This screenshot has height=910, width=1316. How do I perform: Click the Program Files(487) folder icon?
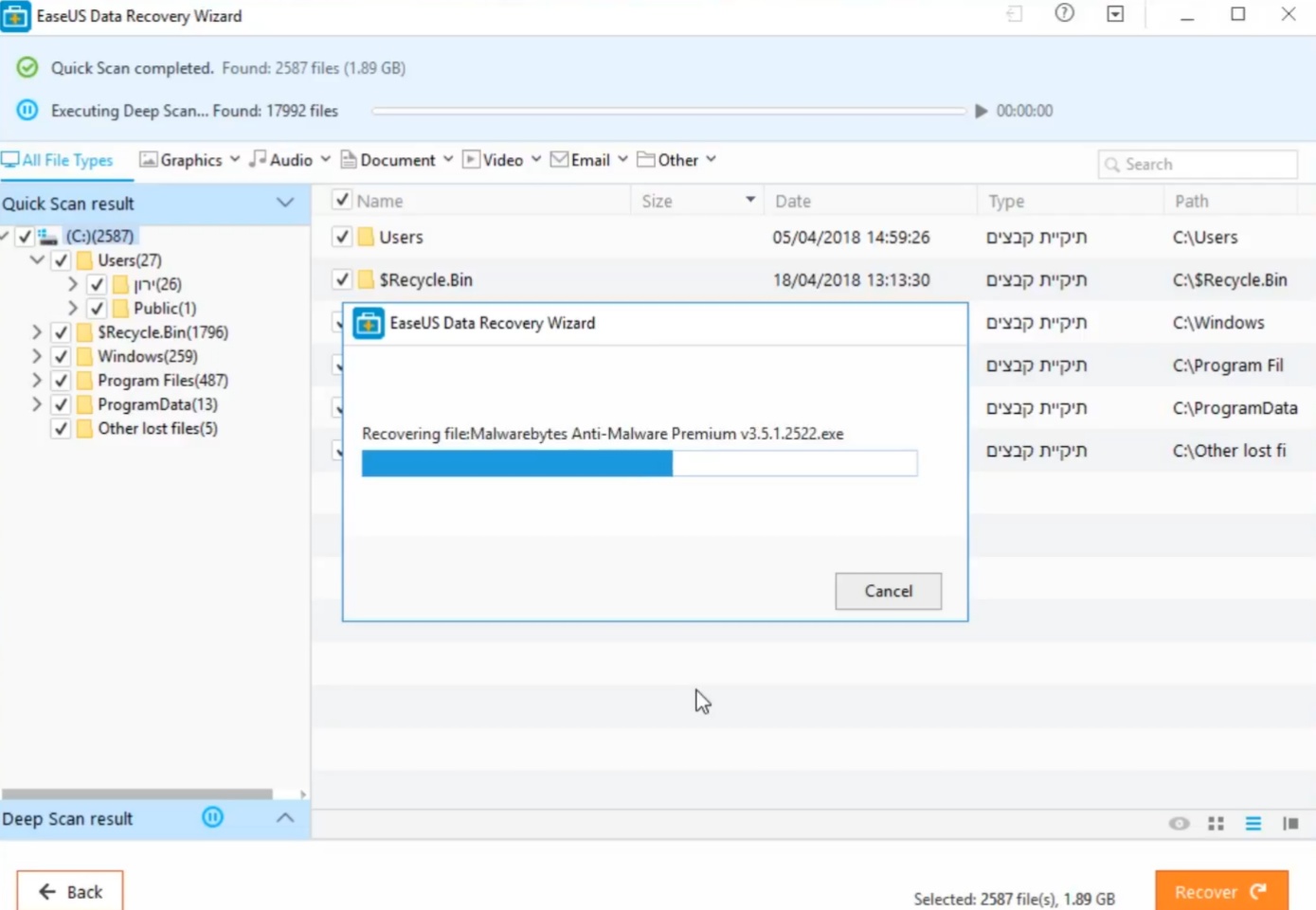click(84, 381)
